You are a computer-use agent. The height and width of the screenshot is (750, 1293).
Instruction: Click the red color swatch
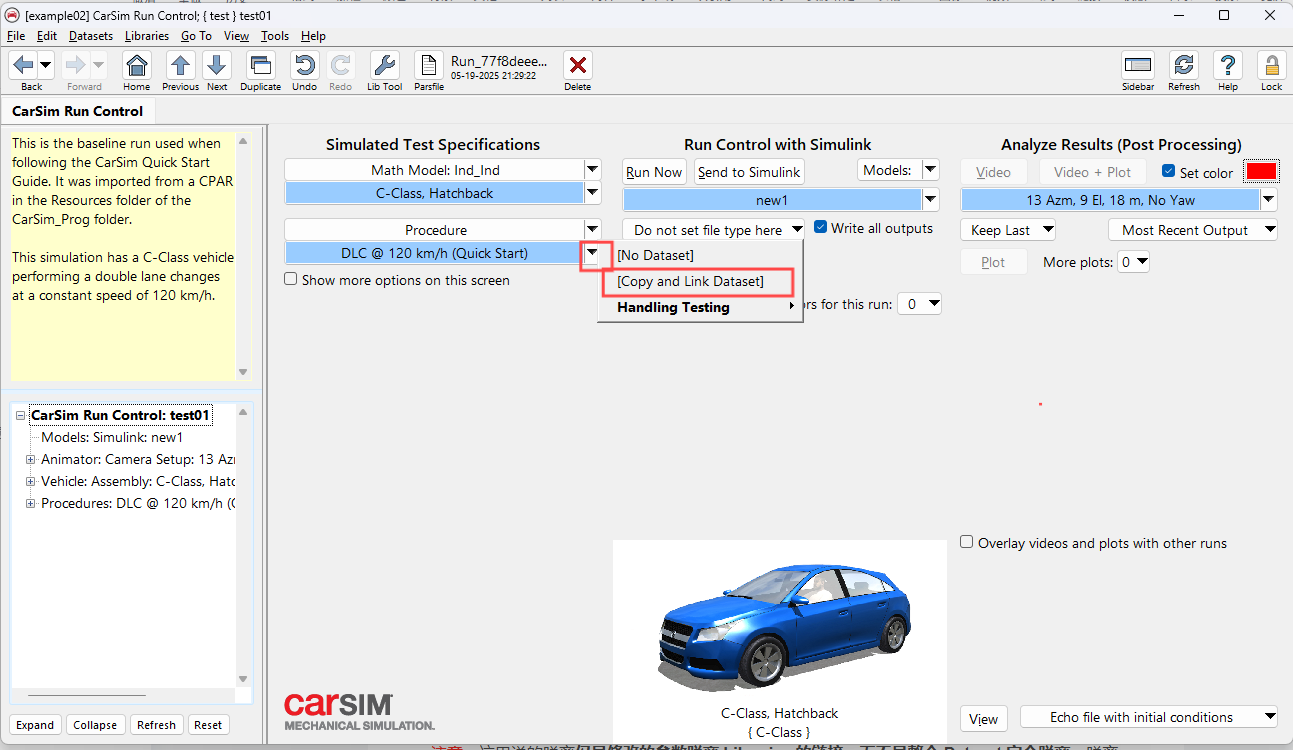pyautogui.click(x=1261, y=172)
